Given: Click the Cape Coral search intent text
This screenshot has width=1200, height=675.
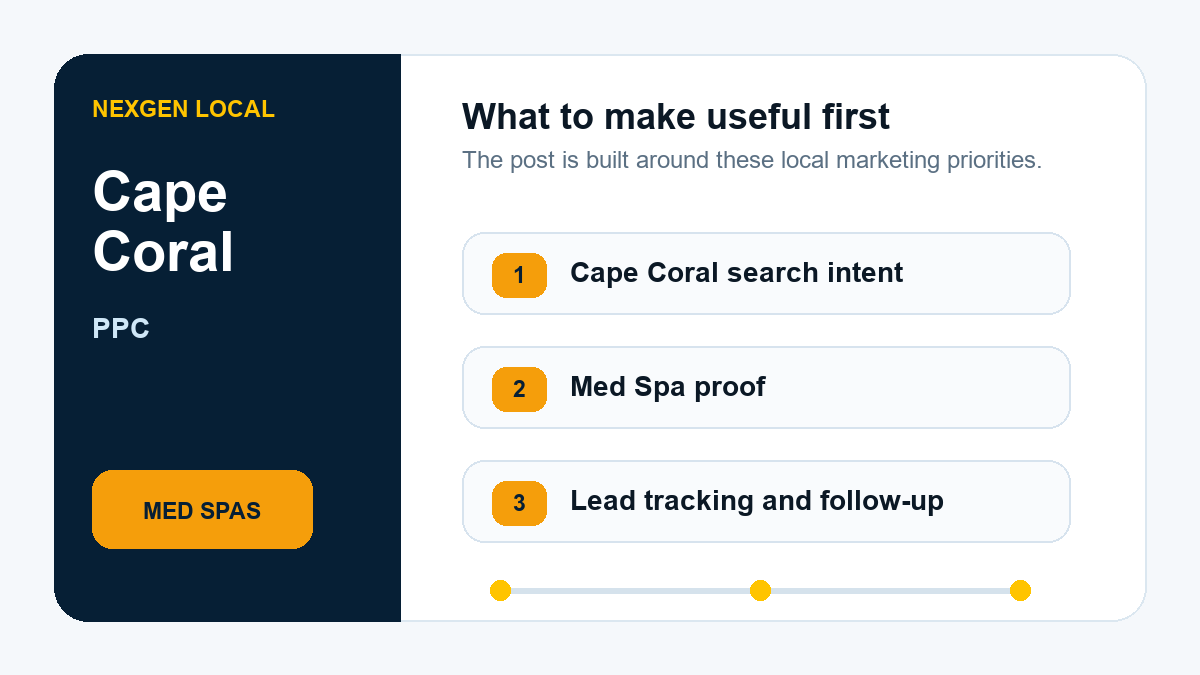Looking at the screenshot, I should click(736, 273).
